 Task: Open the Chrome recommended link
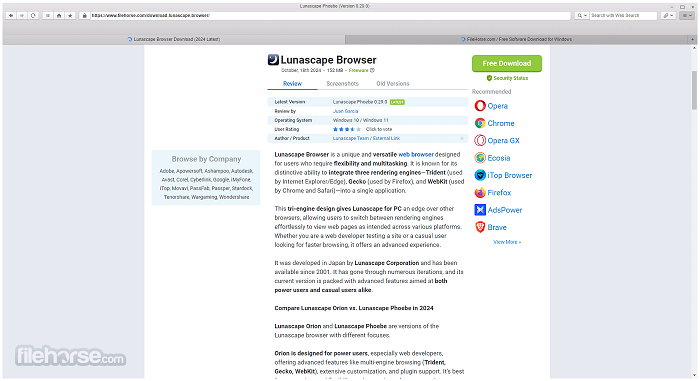(x=501, y=123)
